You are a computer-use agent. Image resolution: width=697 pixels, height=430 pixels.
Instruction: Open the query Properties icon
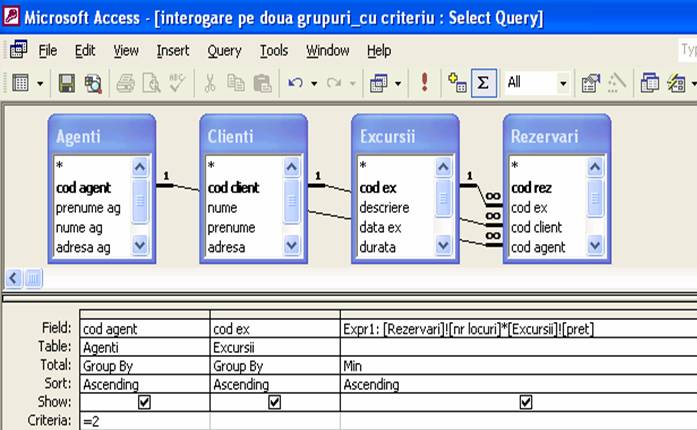[590, 84]
